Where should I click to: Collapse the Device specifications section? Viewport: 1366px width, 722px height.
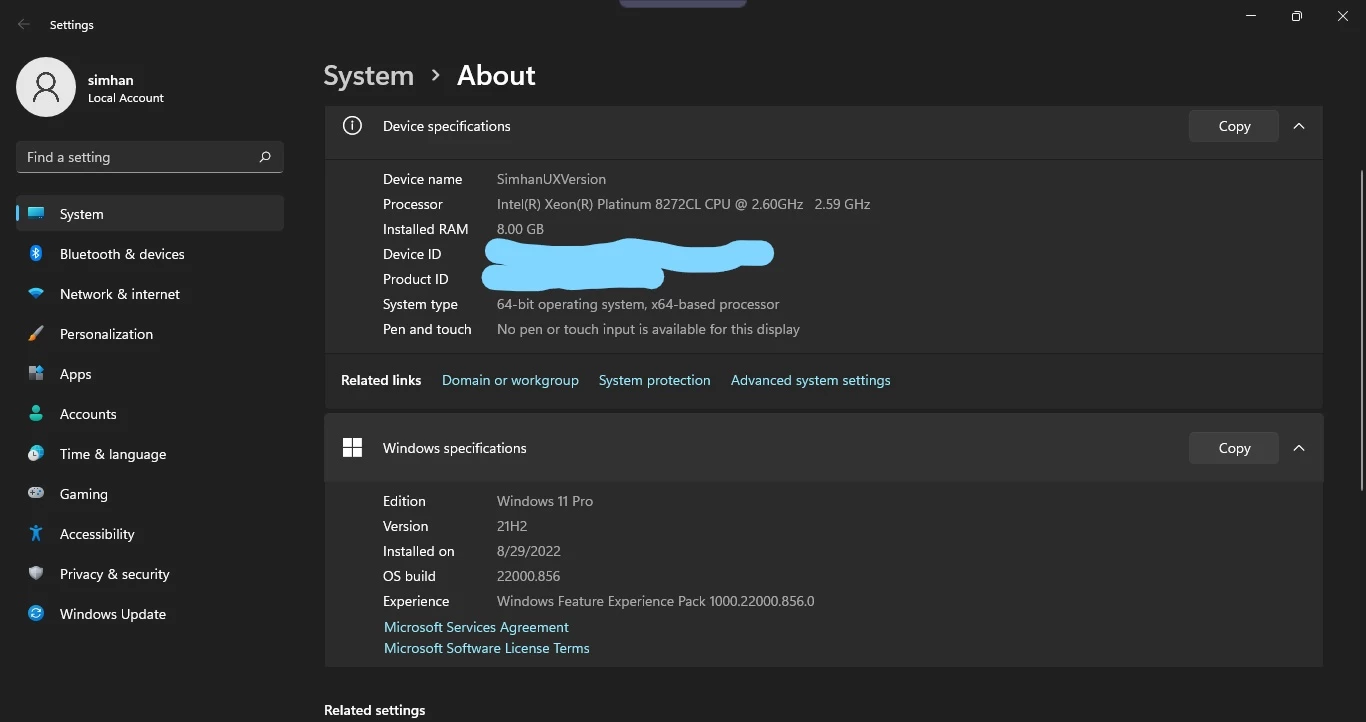click(1299, 126)
